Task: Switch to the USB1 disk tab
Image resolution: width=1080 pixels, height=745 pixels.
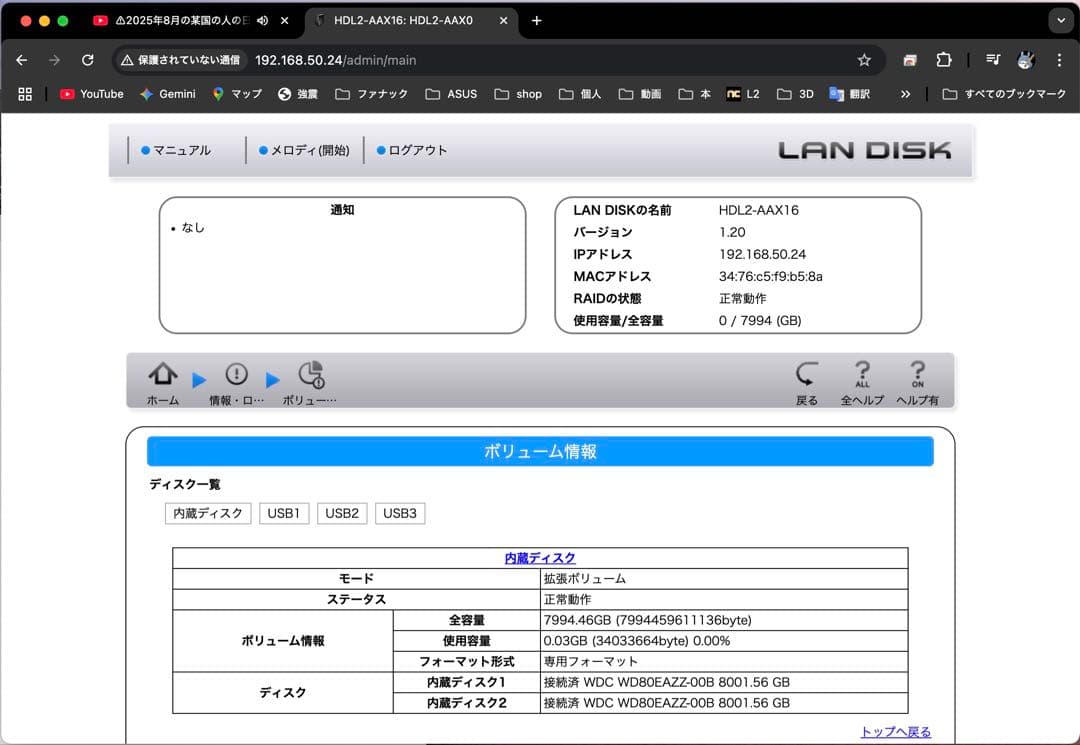Action: (x=283, y=513)
